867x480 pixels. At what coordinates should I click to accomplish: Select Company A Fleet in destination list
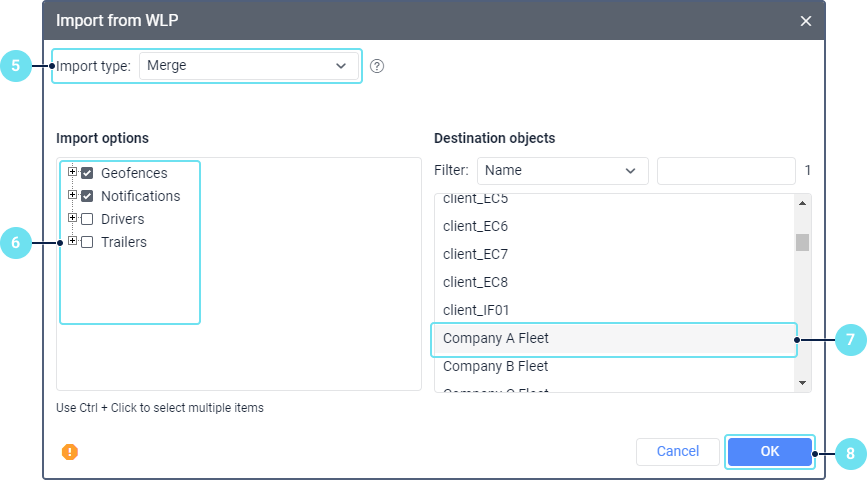click(613, 339)
